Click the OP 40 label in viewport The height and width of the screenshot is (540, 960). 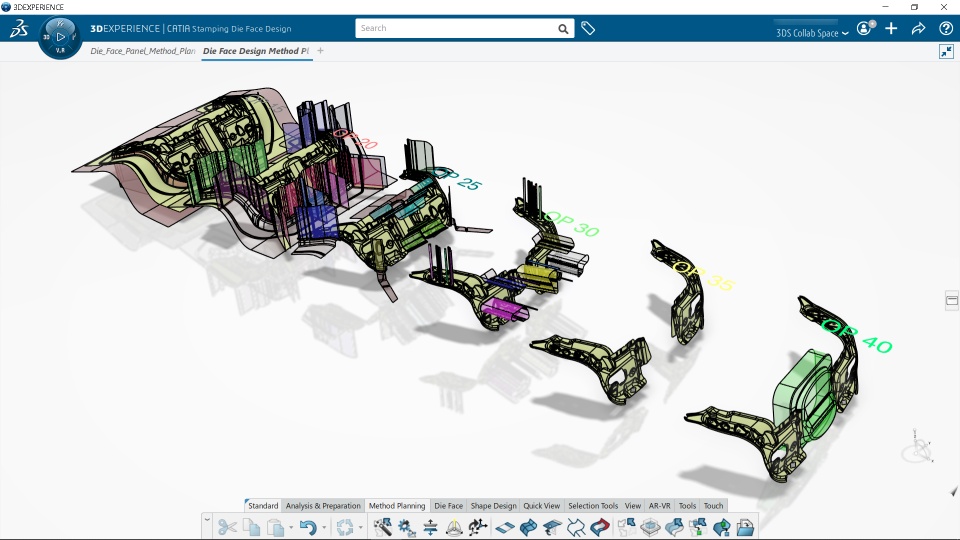(x=857, y=336)
